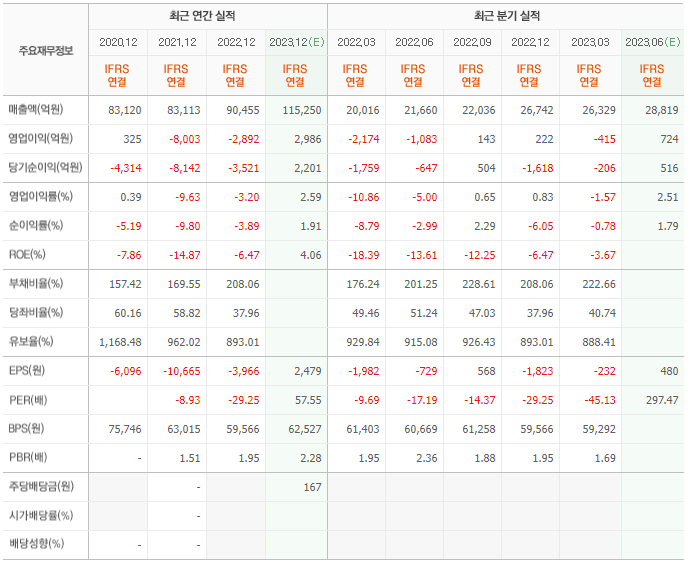Select the 2022.03 quarterly column header

click(x=356, y=42)
